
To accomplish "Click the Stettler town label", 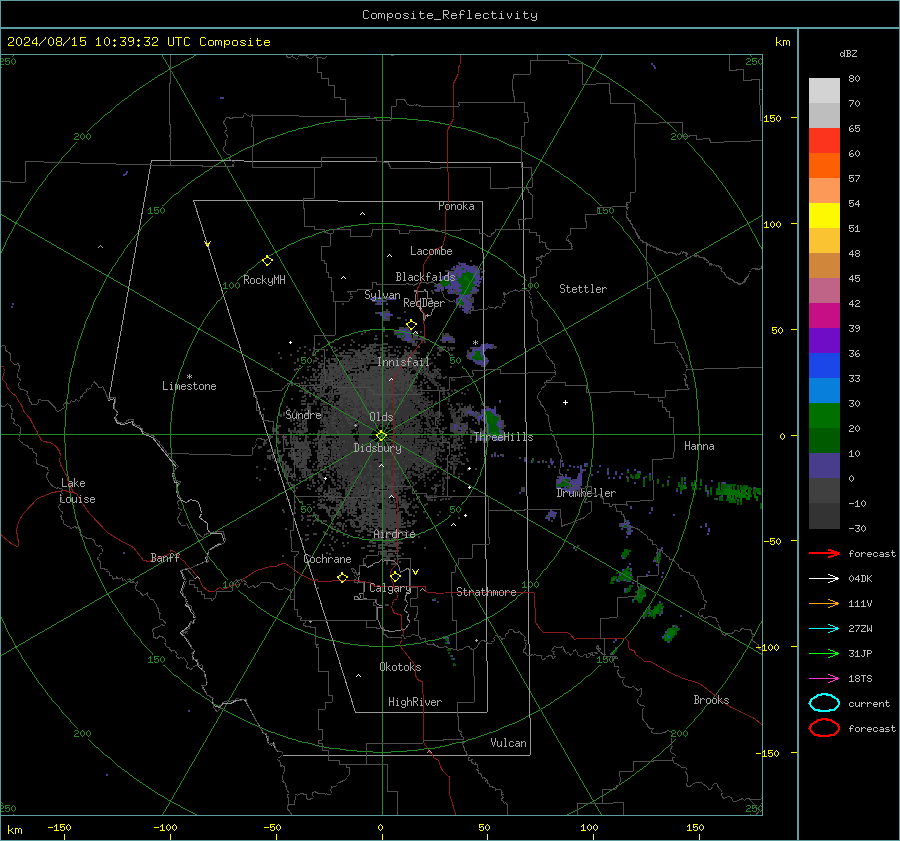I will [583, 289].
